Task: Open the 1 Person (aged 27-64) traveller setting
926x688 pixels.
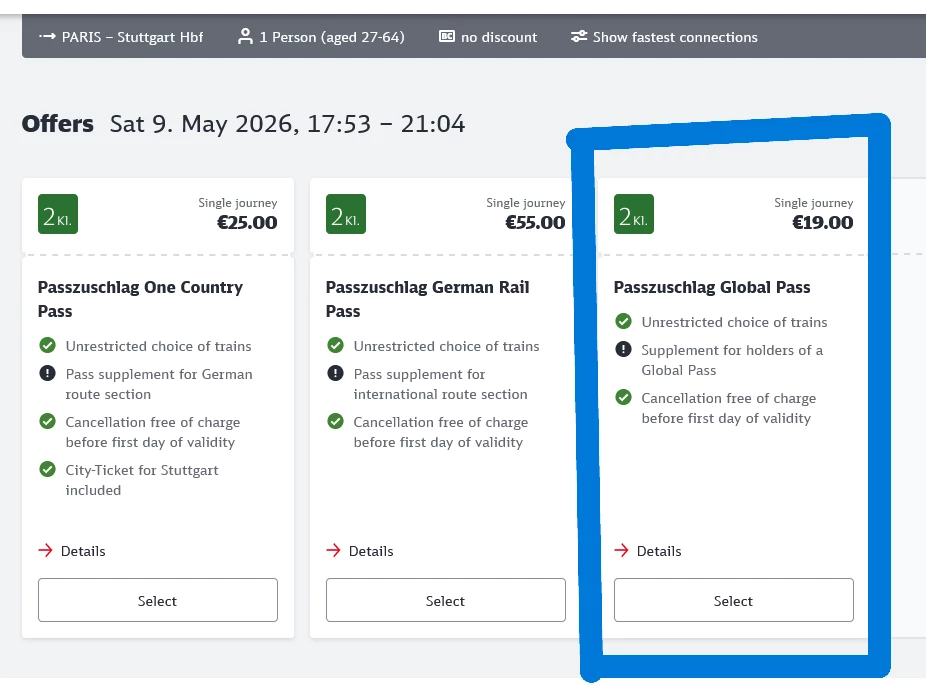Action: tap(331, 37)
